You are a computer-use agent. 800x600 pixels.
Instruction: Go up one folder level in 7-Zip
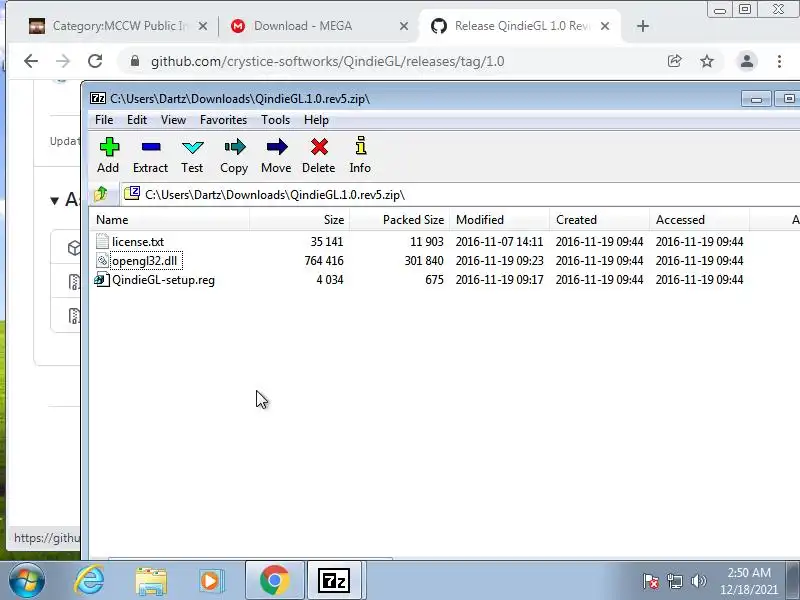pos(101,194)
